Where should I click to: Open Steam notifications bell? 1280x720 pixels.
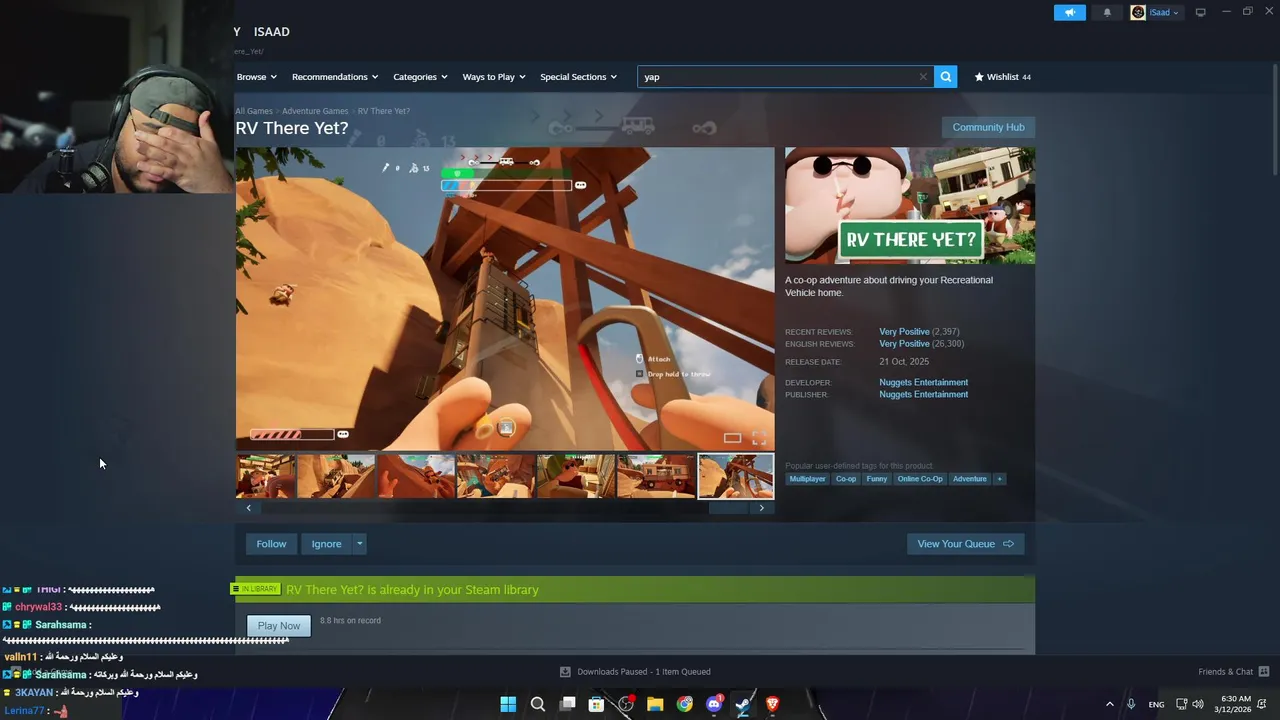[1107, 13]
